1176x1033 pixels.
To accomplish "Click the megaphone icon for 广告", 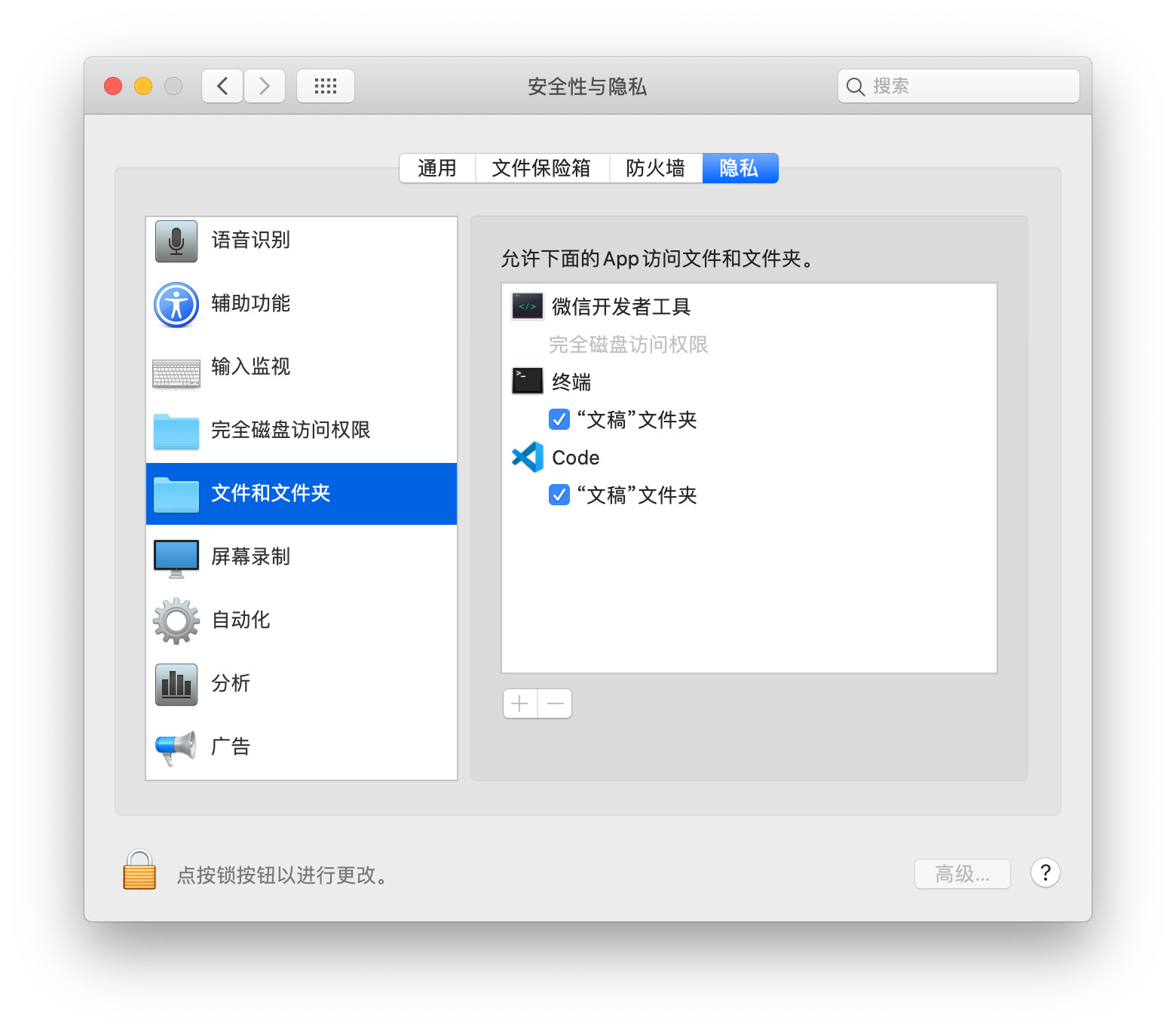I will [176, 748].
